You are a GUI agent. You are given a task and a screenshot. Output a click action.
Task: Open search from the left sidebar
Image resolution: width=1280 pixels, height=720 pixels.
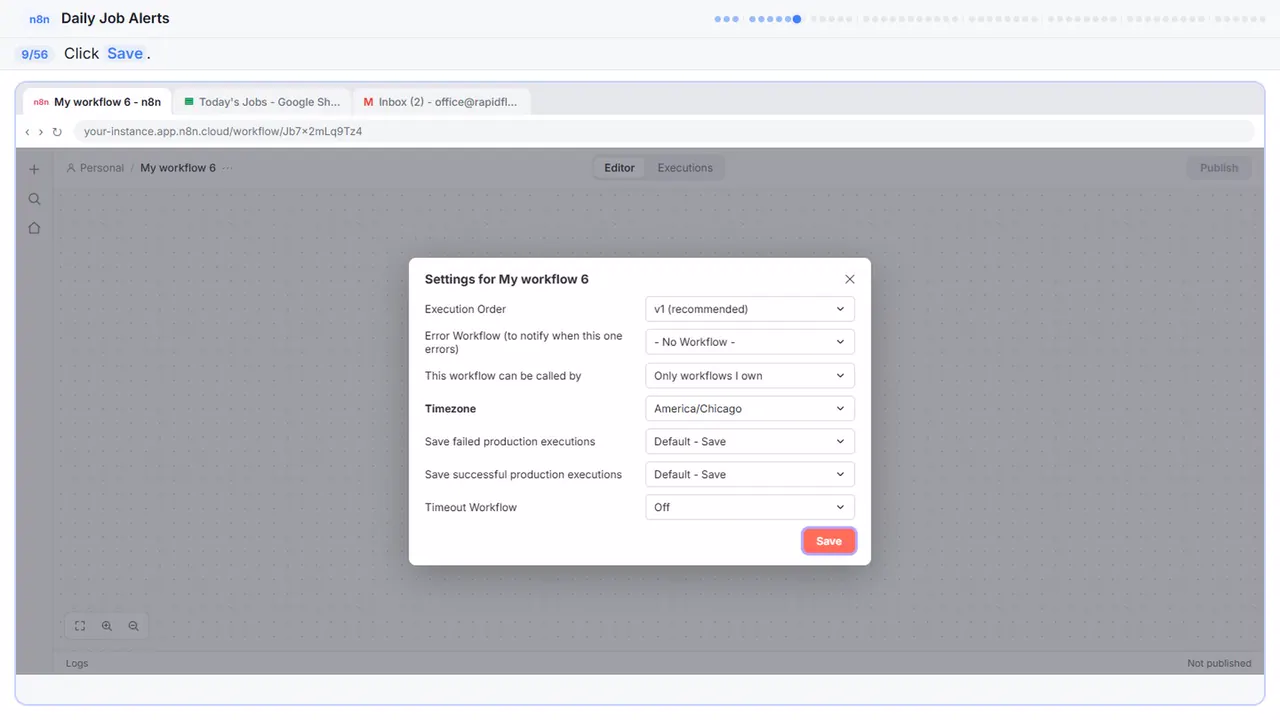[34, 199]
